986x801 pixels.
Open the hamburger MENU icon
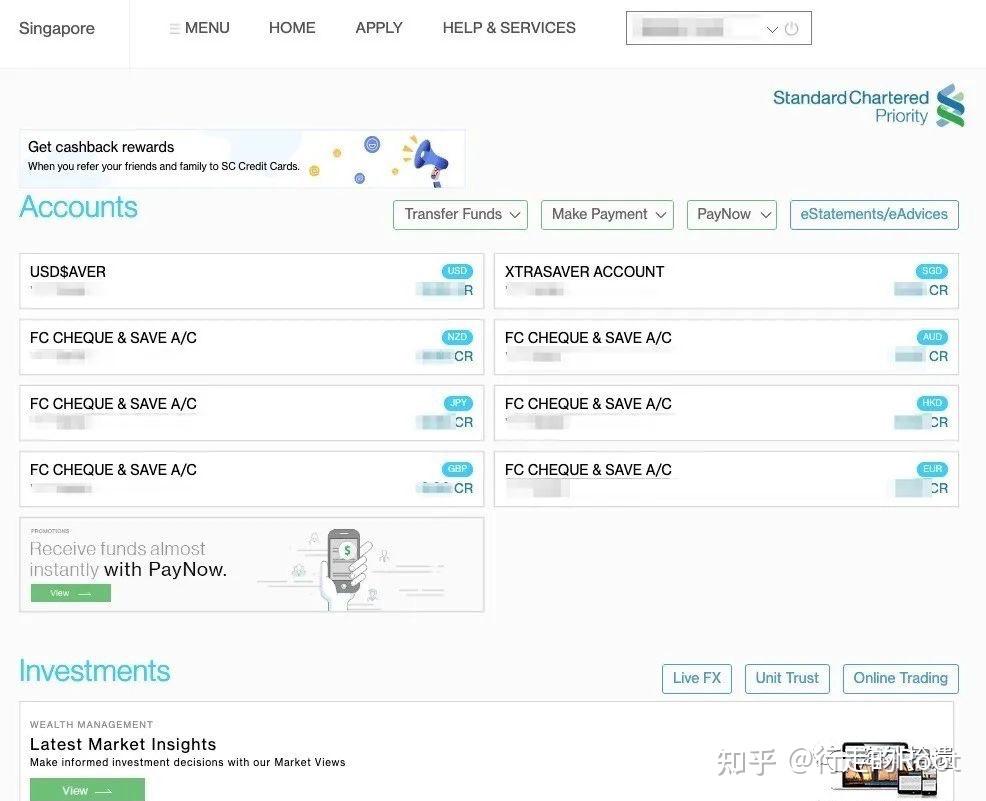[x=174, y=28]
